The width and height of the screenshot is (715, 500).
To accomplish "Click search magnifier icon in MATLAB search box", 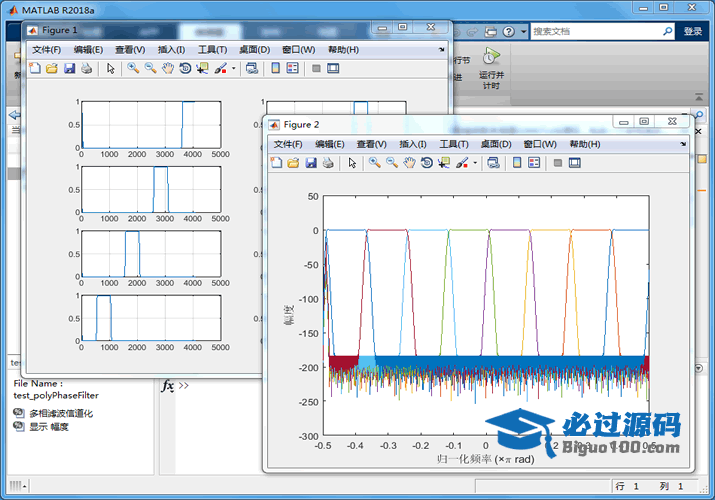I will click(x=668, y=31).
